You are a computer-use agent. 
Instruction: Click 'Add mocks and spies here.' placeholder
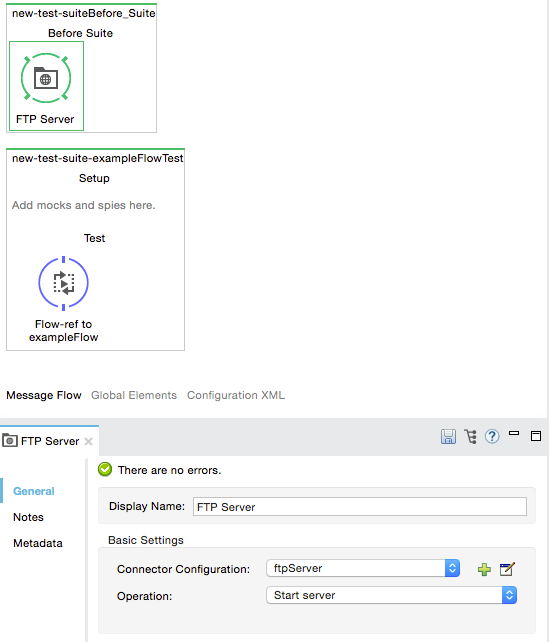coord(84,205)
